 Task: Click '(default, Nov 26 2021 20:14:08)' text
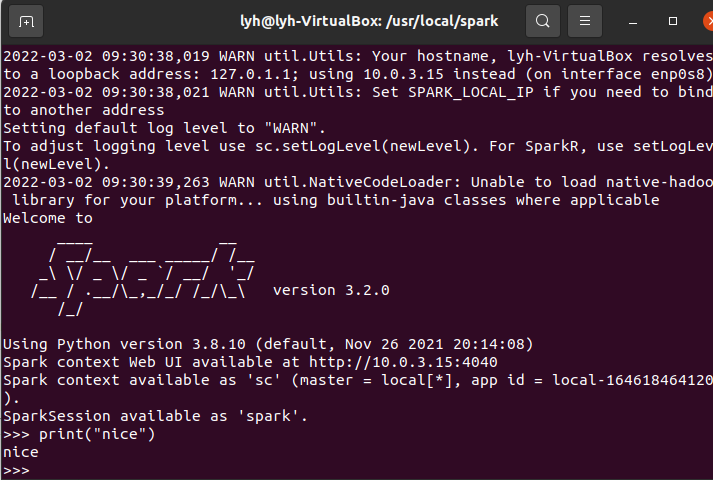tap(394, 344)
